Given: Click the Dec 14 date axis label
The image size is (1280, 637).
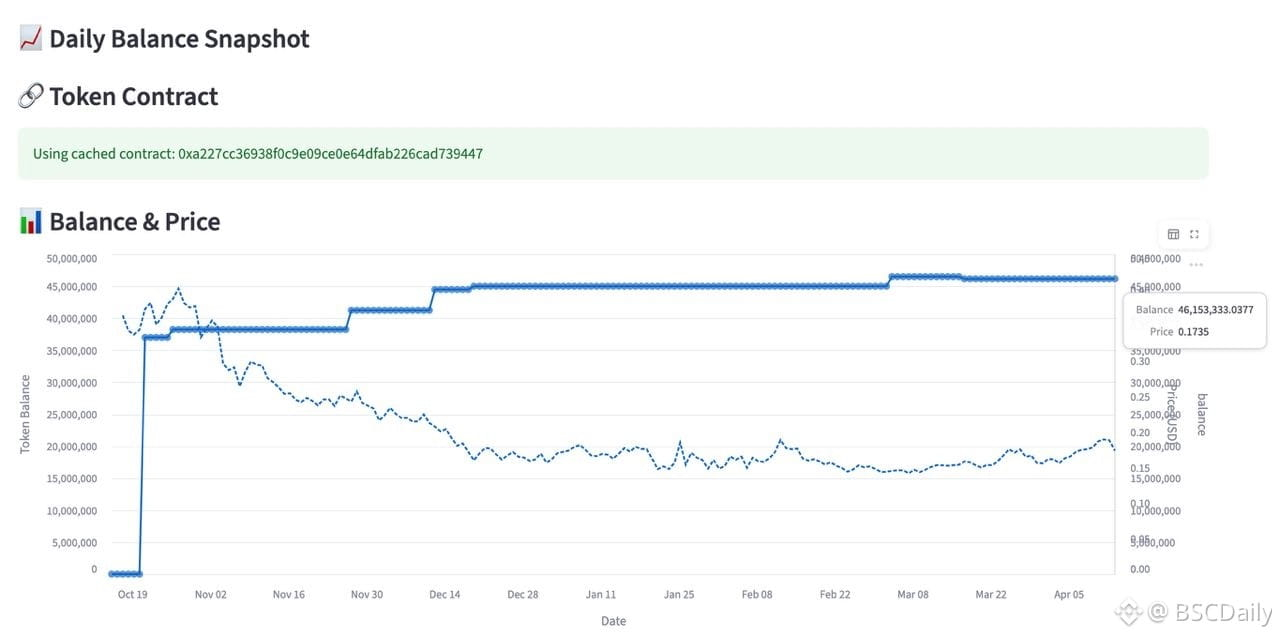Looking at the screenshot, I should tap(444, 594).
